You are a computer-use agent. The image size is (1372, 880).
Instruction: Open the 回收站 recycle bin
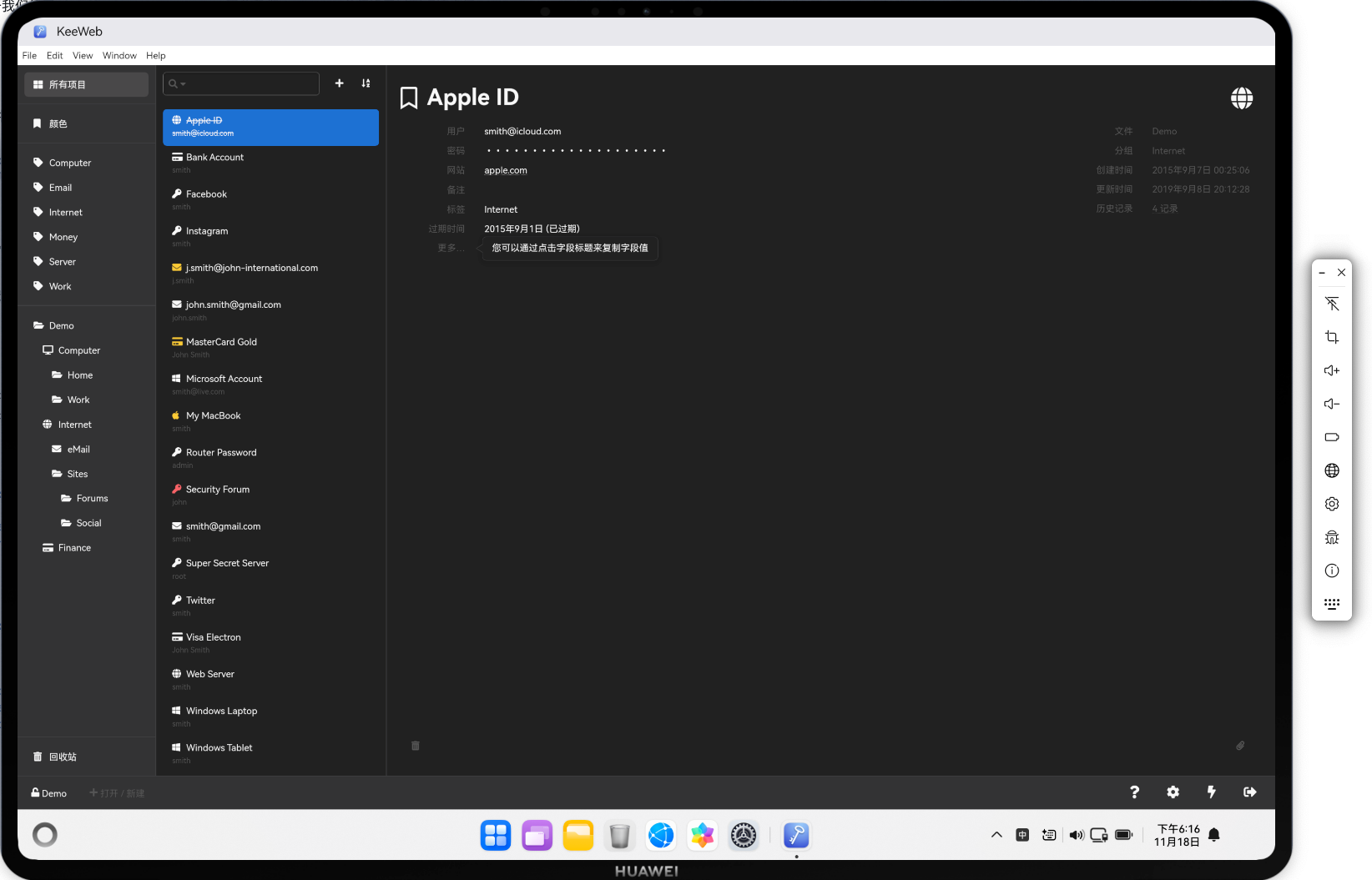(x=86, y=757)
